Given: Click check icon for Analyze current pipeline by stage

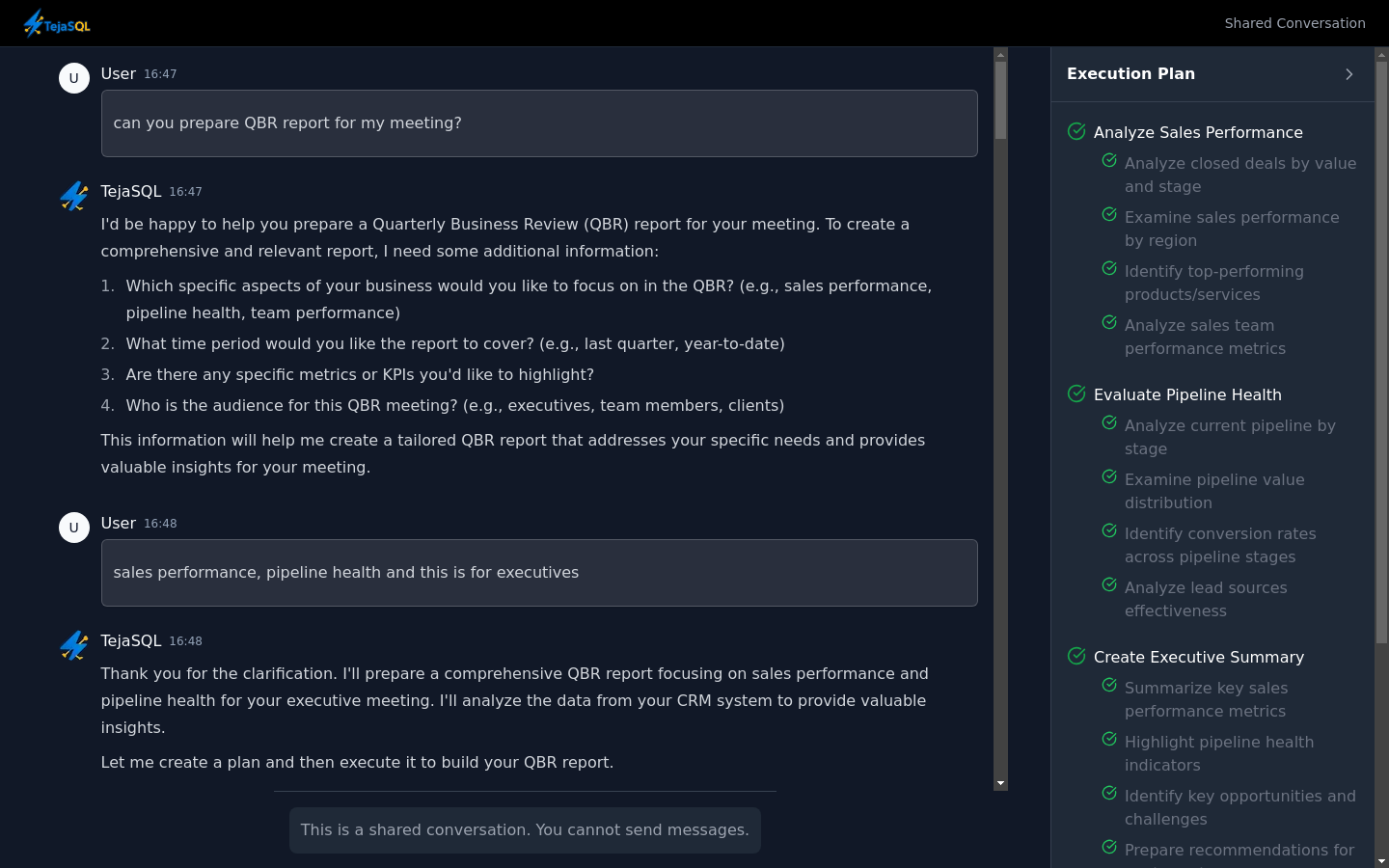Looking at the screenshot, I should (x=1109, y=422).
